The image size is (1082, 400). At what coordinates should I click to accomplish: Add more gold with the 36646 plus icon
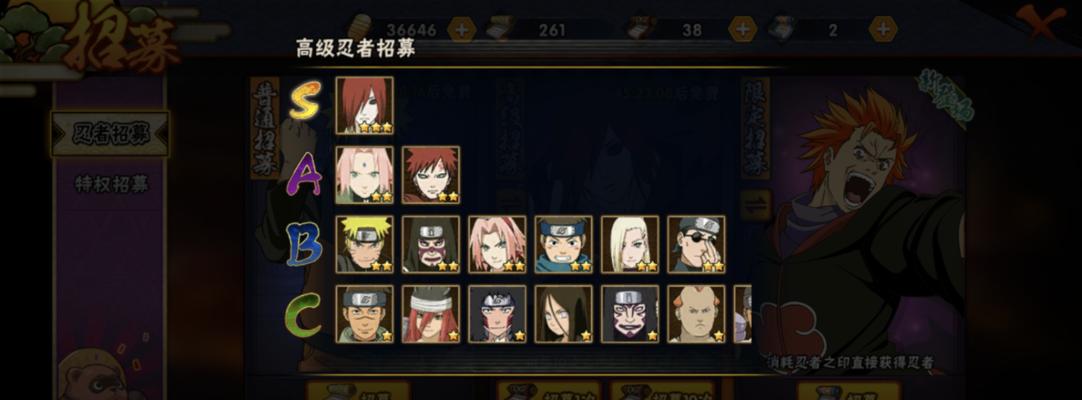(x=461, y=30)
